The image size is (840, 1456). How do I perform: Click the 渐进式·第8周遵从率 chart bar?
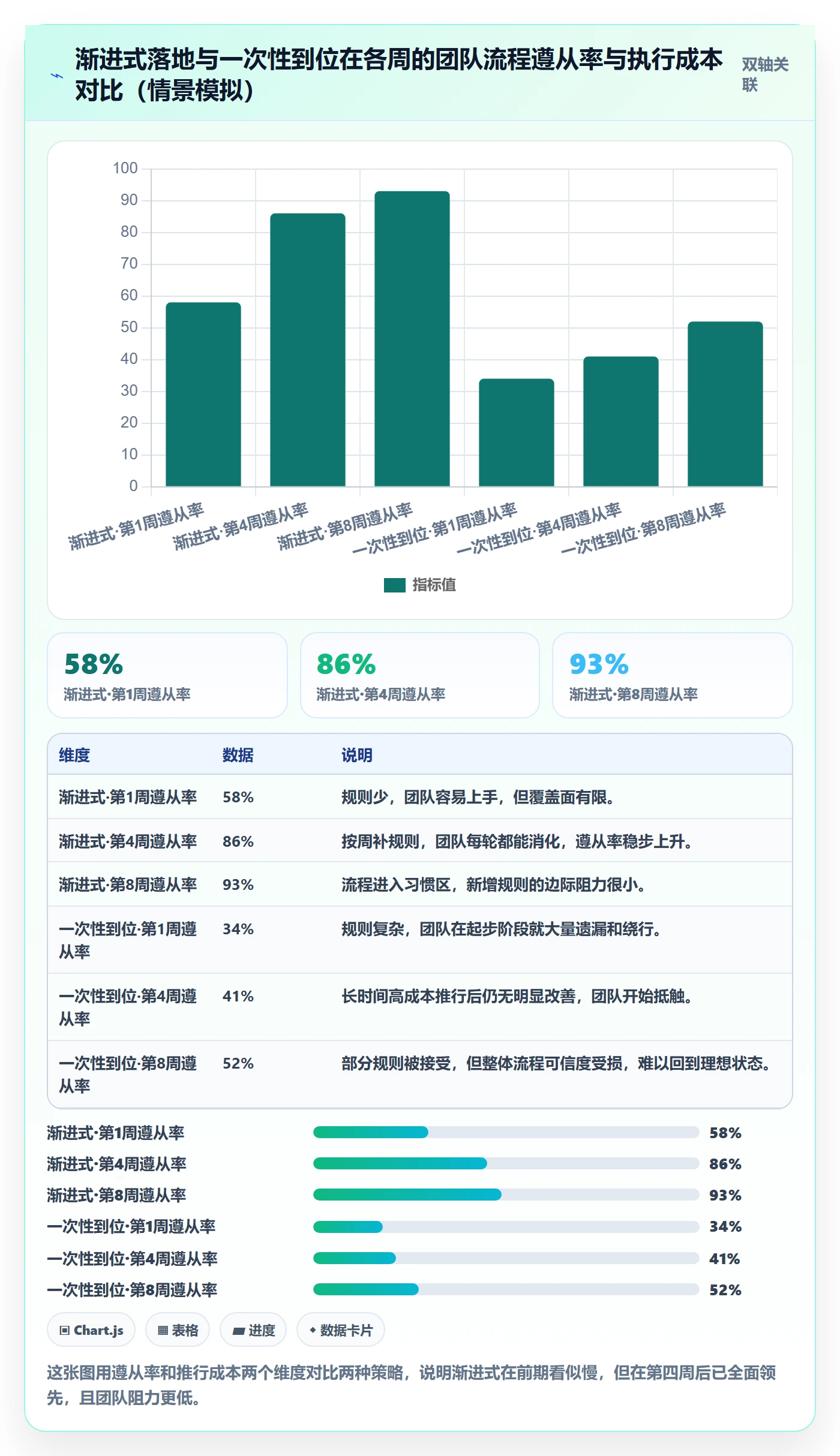point(412,339)
